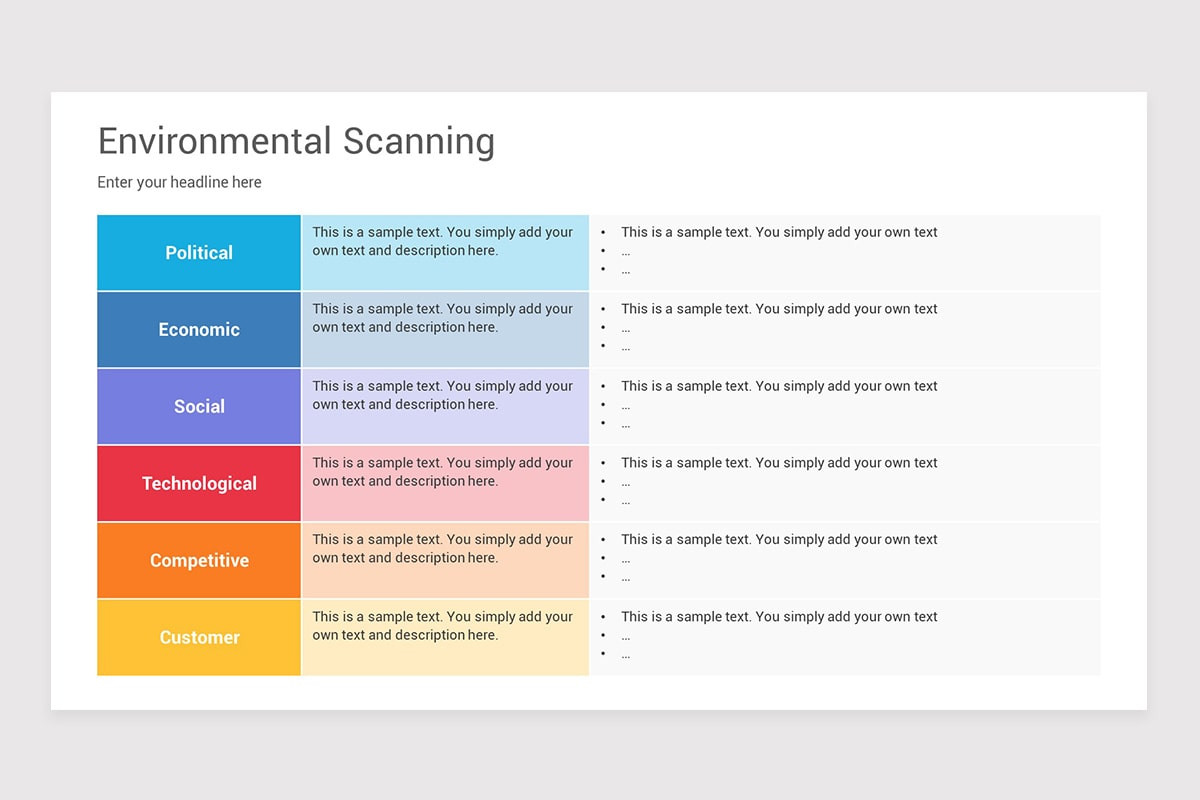Image resolution: width=1200 pixels, height=800 pixels.
Task: Click the Economic row description text
Action: 443,318
